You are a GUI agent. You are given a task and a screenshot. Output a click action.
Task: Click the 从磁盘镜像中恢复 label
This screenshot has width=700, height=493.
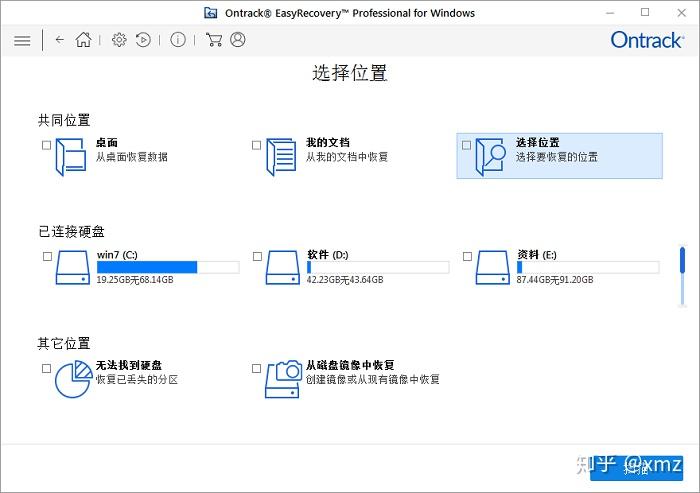coord(350,365)
